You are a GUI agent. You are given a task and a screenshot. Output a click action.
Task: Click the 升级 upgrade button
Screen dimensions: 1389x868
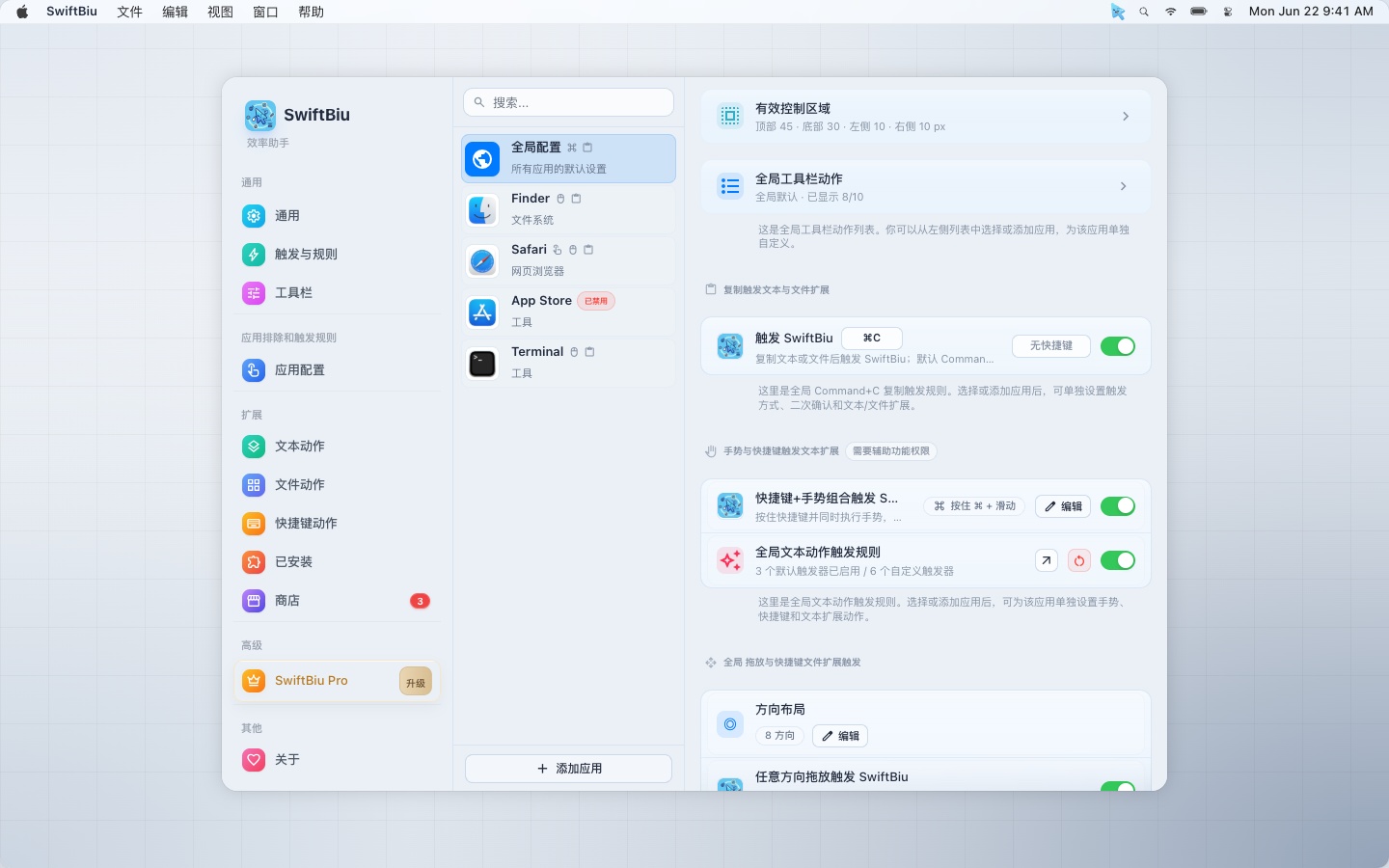416,682
